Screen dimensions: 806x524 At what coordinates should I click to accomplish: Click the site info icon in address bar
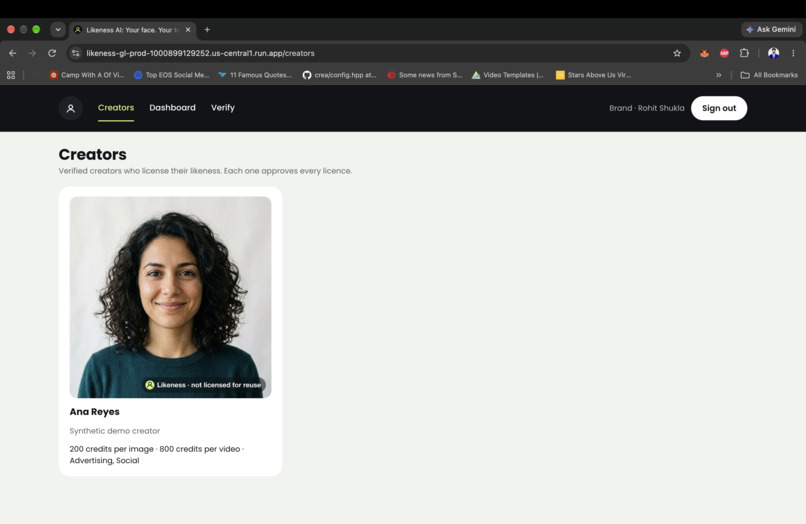(76, 53)
